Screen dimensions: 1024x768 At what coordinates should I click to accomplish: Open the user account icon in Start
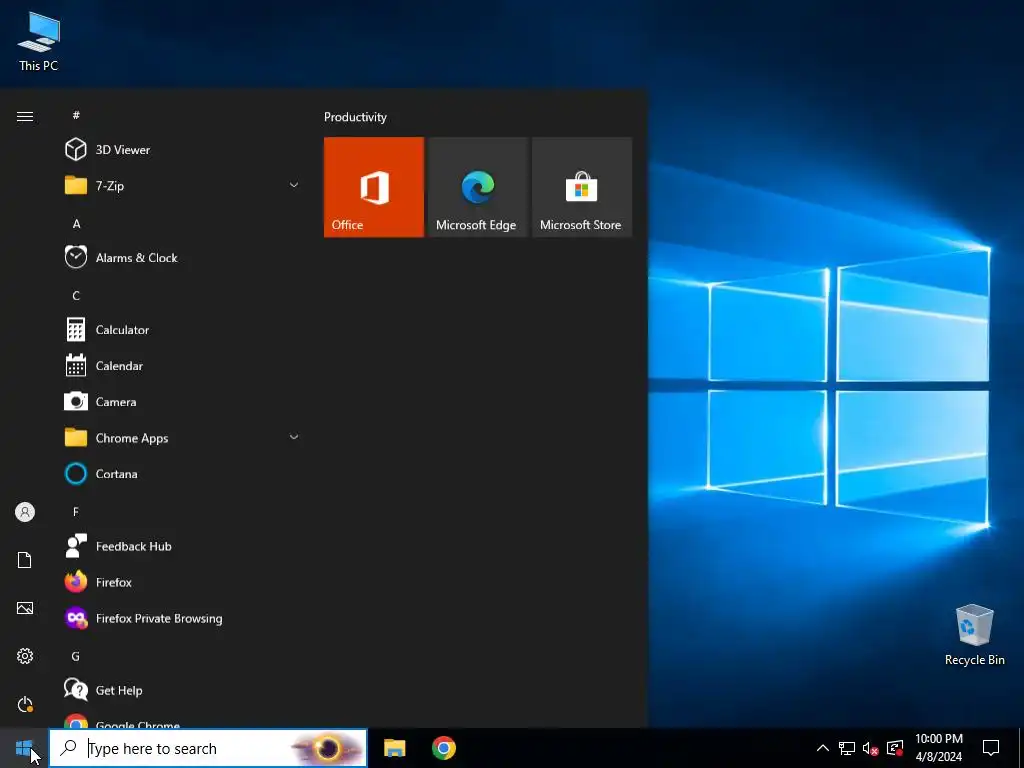[25, 512]
